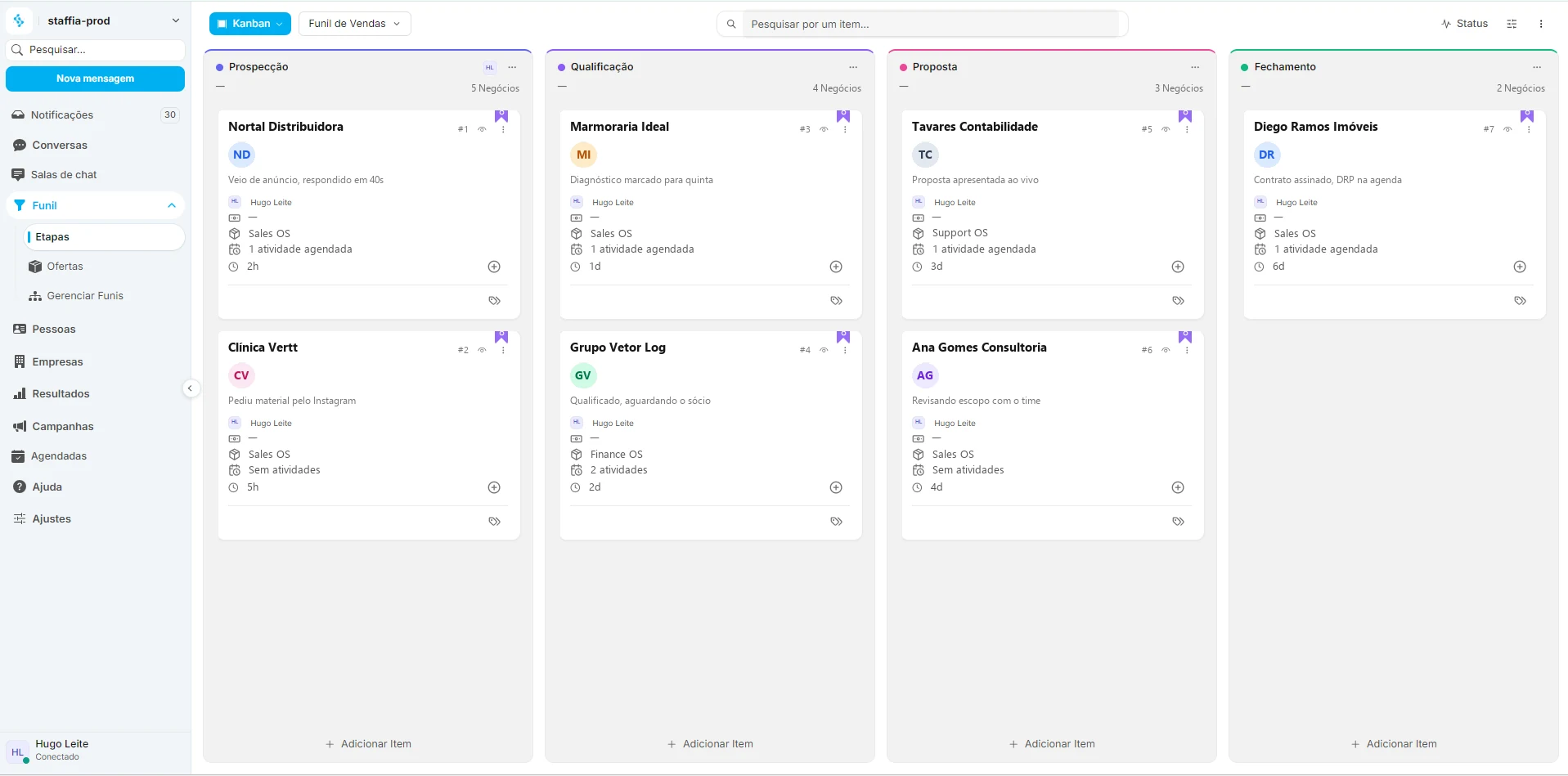Click the Nova mensagem button

[95, 78]
